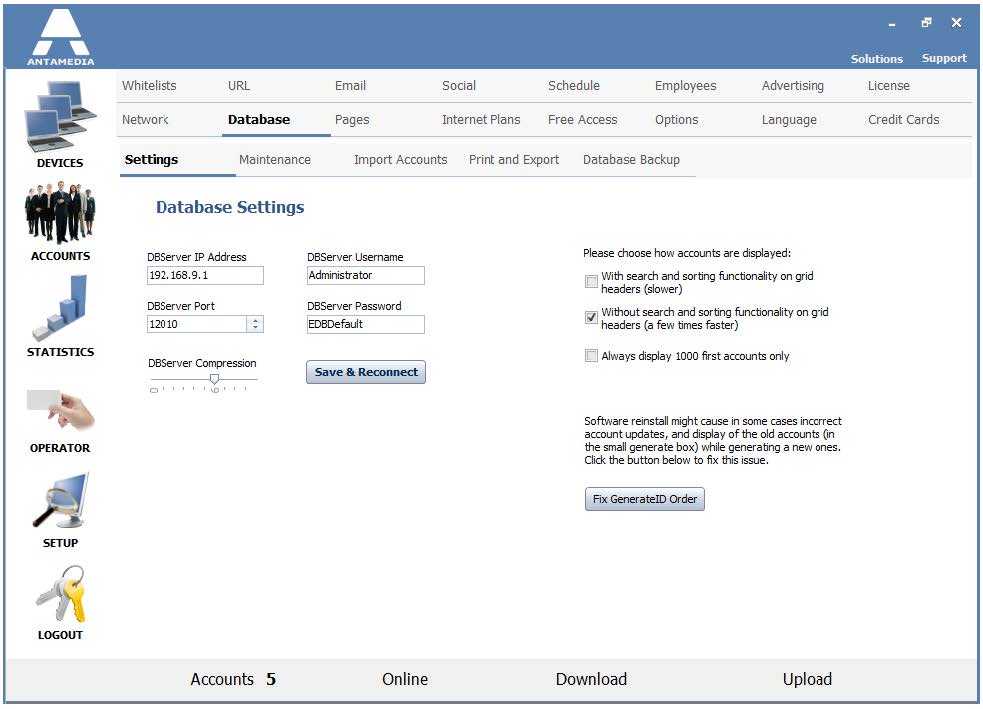983x709 pixels.
Task: Open the Setup magnifier monitor icon
Action: 61,501
